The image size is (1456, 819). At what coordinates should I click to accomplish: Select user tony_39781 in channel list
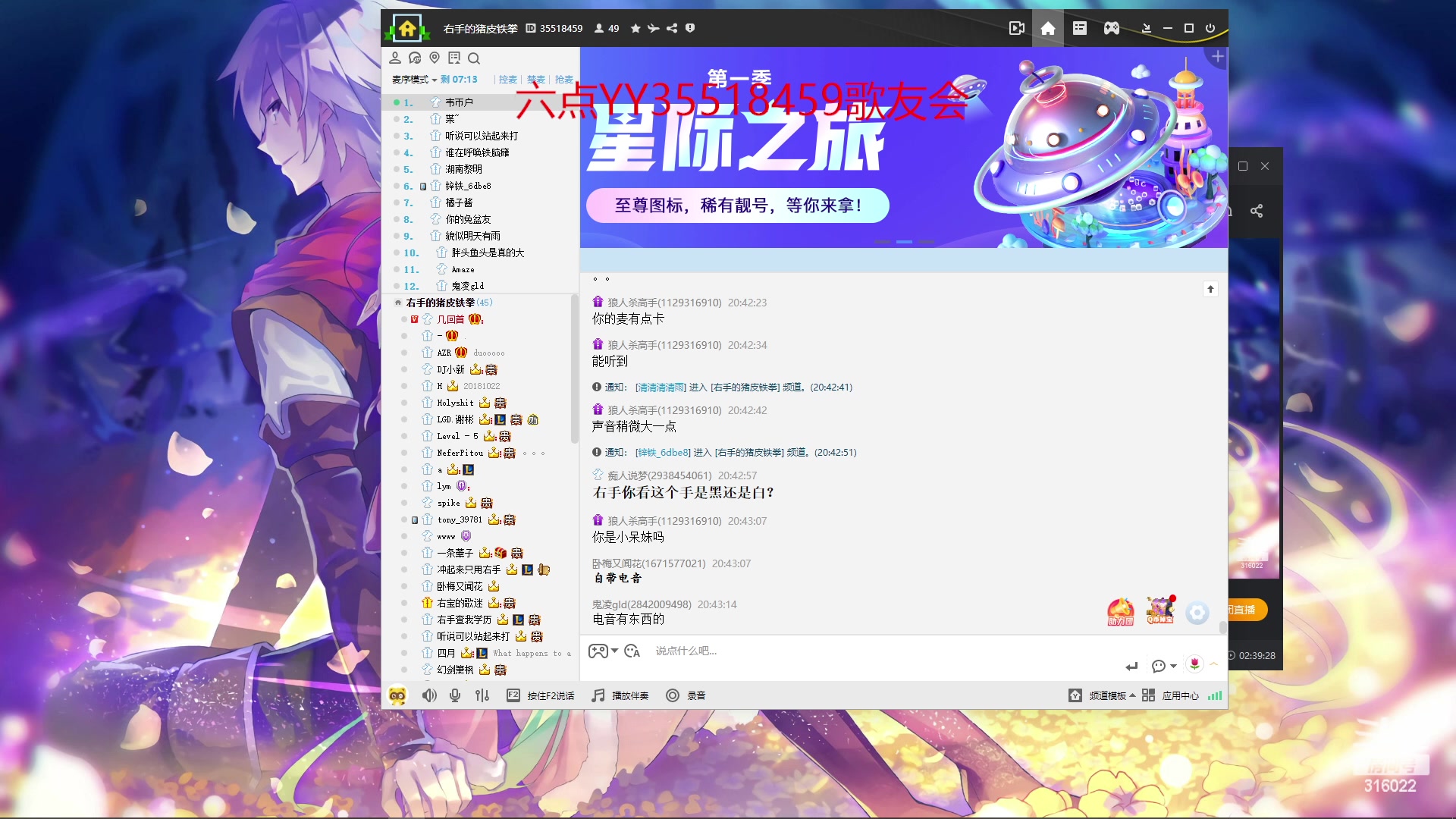point(460,519)
